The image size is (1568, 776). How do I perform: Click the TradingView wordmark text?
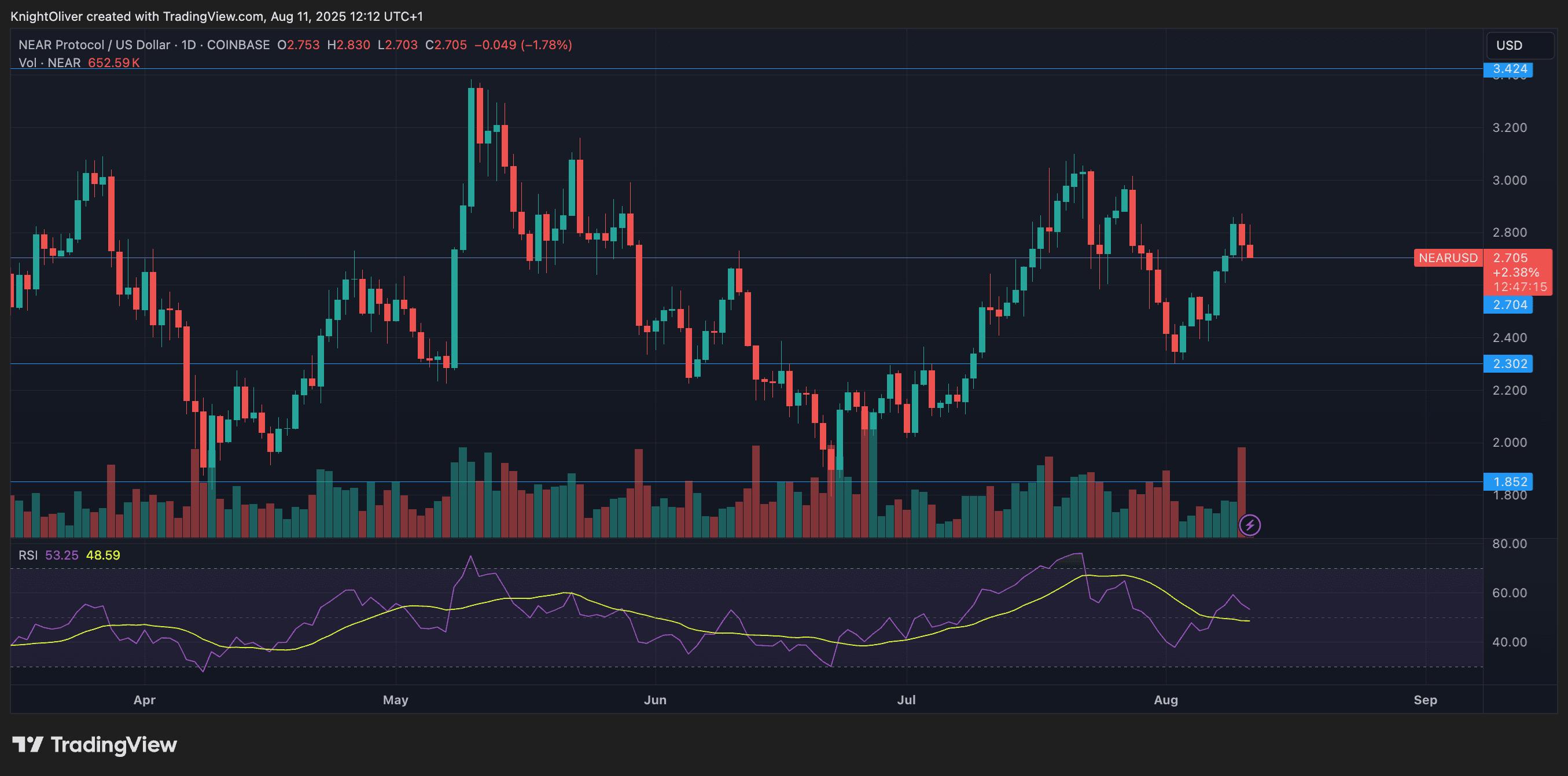coord(114,744)
